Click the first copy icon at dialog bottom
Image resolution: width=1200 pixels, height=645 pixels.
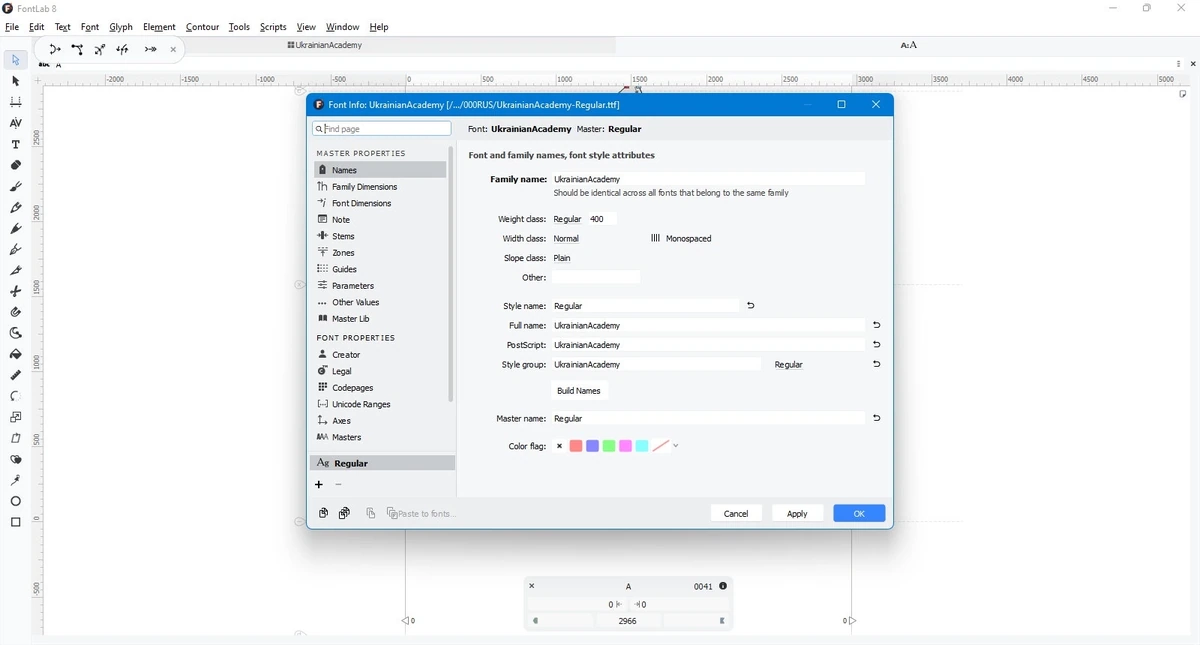point(323,513)
